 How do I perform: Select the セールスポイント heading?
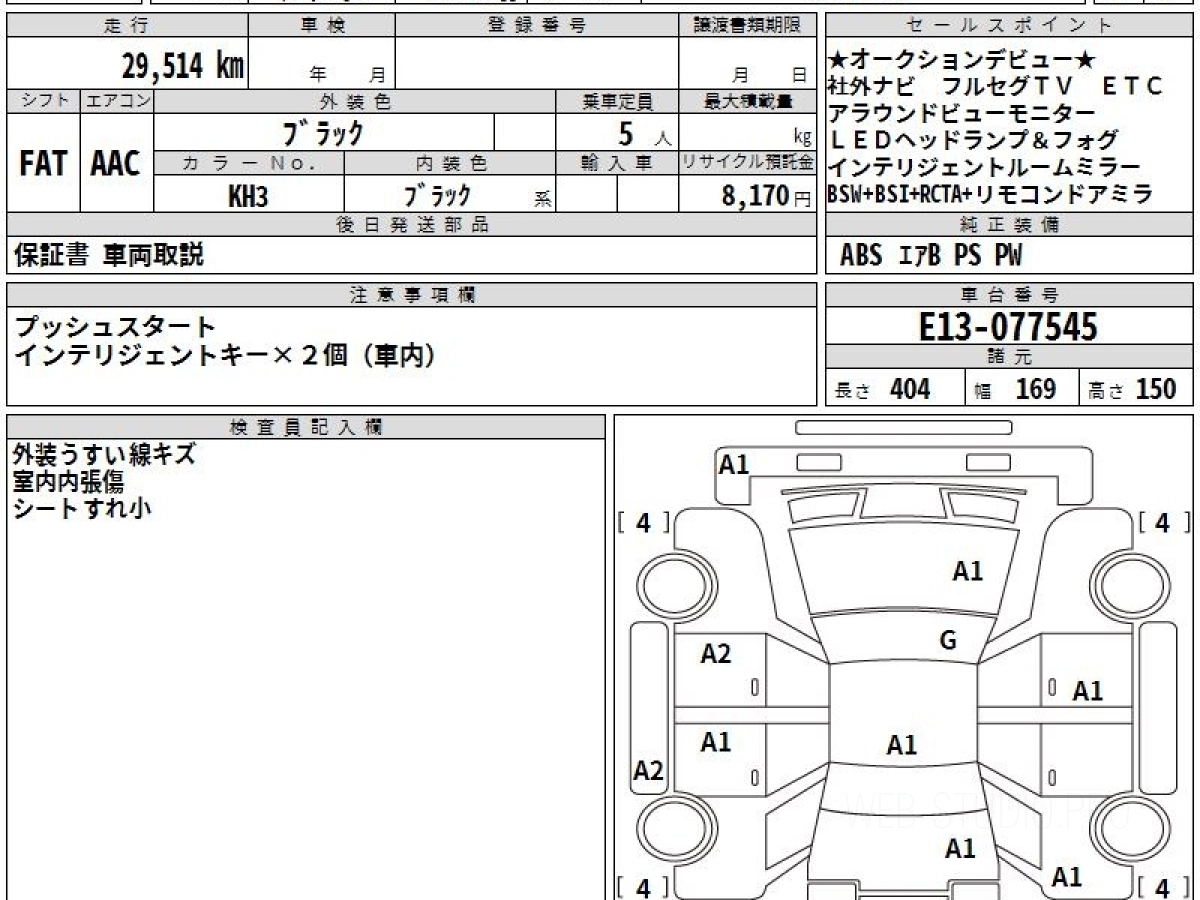tap(1010, 26)
